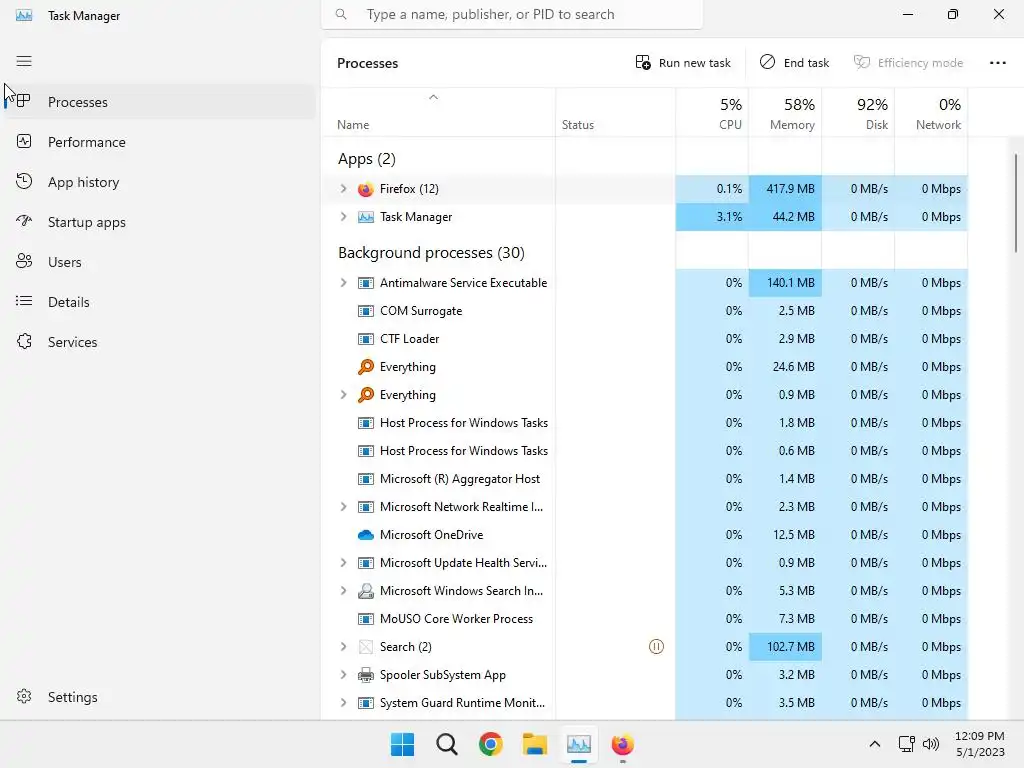Viewport: 1024px width, 768px height.
Task: Click the Microsoft (R) Aggregator Host icon
Action: pyautogui.click(x=366, y=479)
